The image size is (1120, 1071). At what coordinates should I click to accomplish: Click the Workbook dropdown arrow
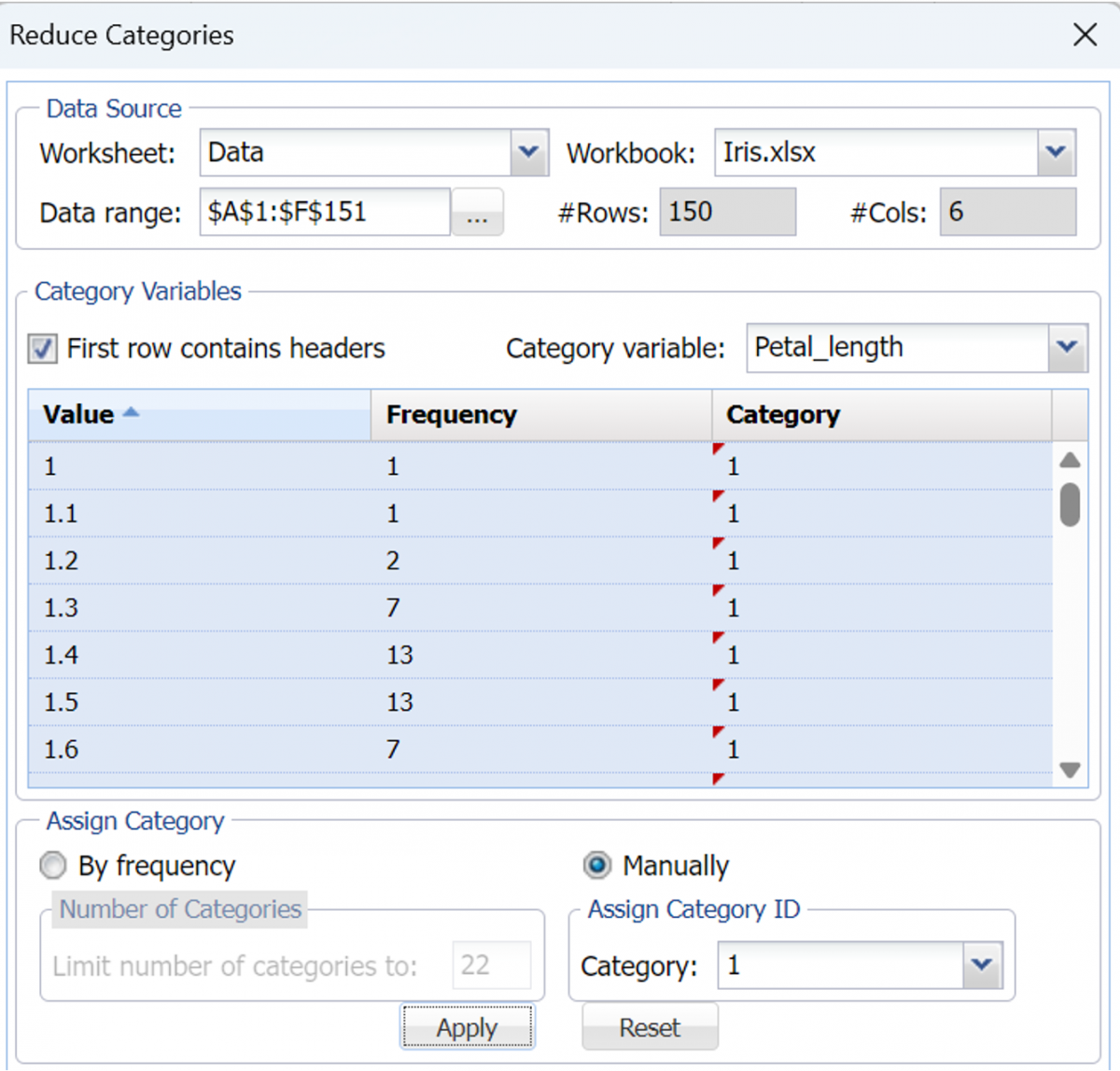1056,152
